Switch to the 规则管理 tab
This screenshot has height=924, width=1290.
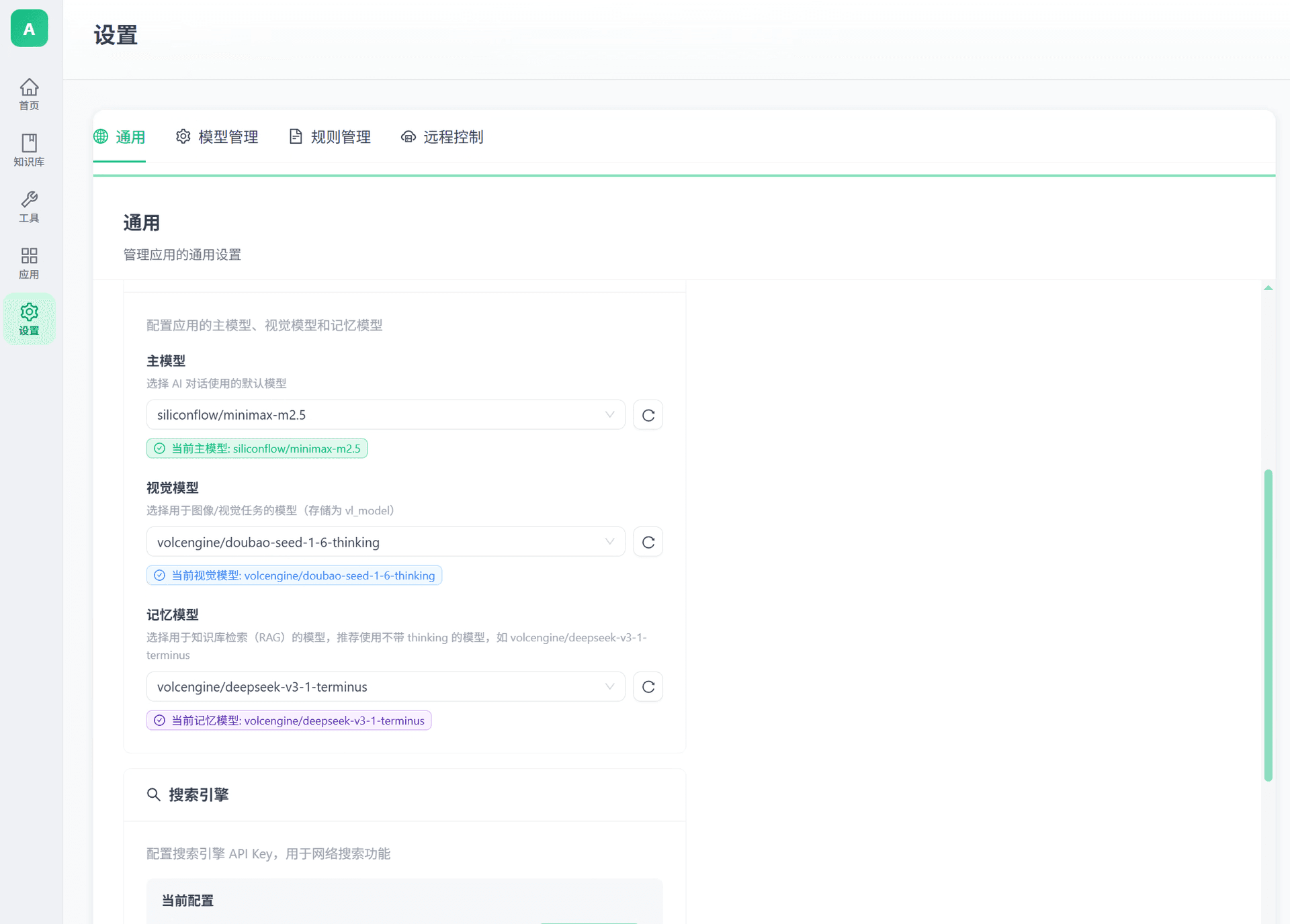(330, 137)
